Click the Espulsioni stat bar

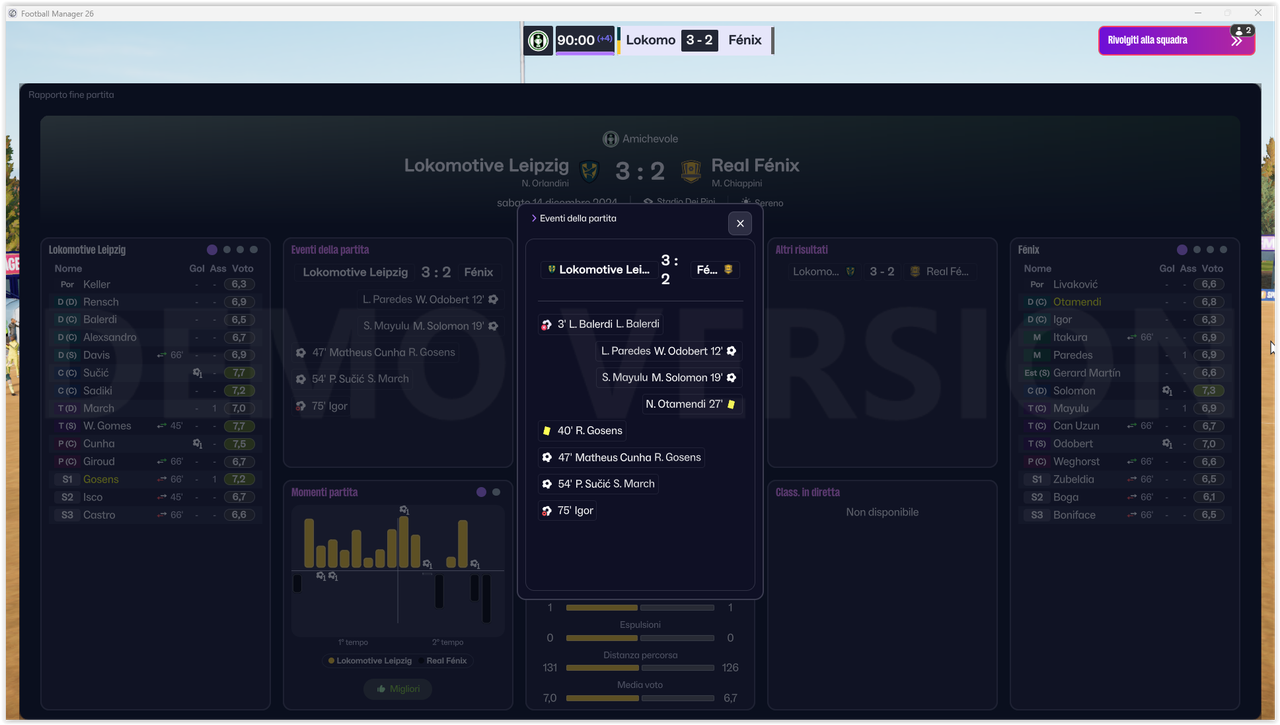coord(640,638)
